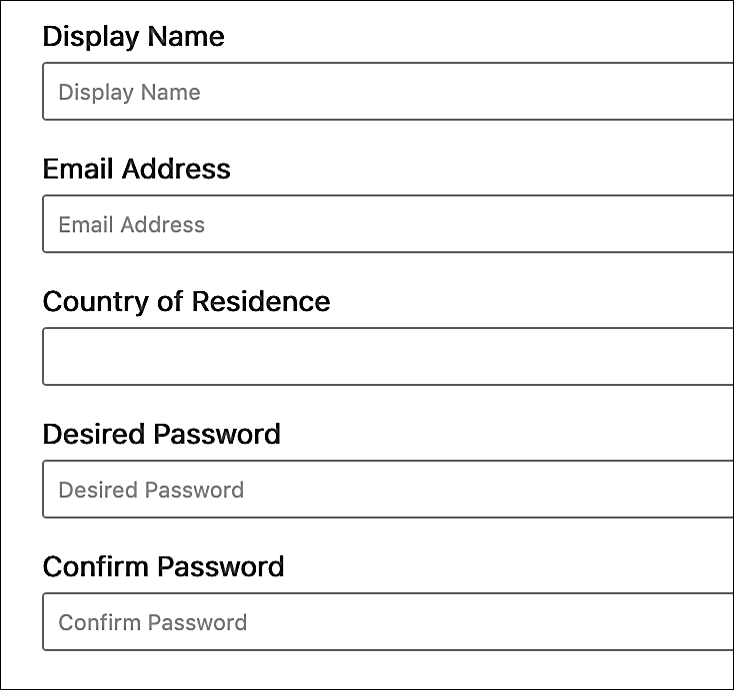This screenshot has height=690, width=734.
Task: Place cursor on gray "Email Address" placeholder
Action: click(131, 224)
